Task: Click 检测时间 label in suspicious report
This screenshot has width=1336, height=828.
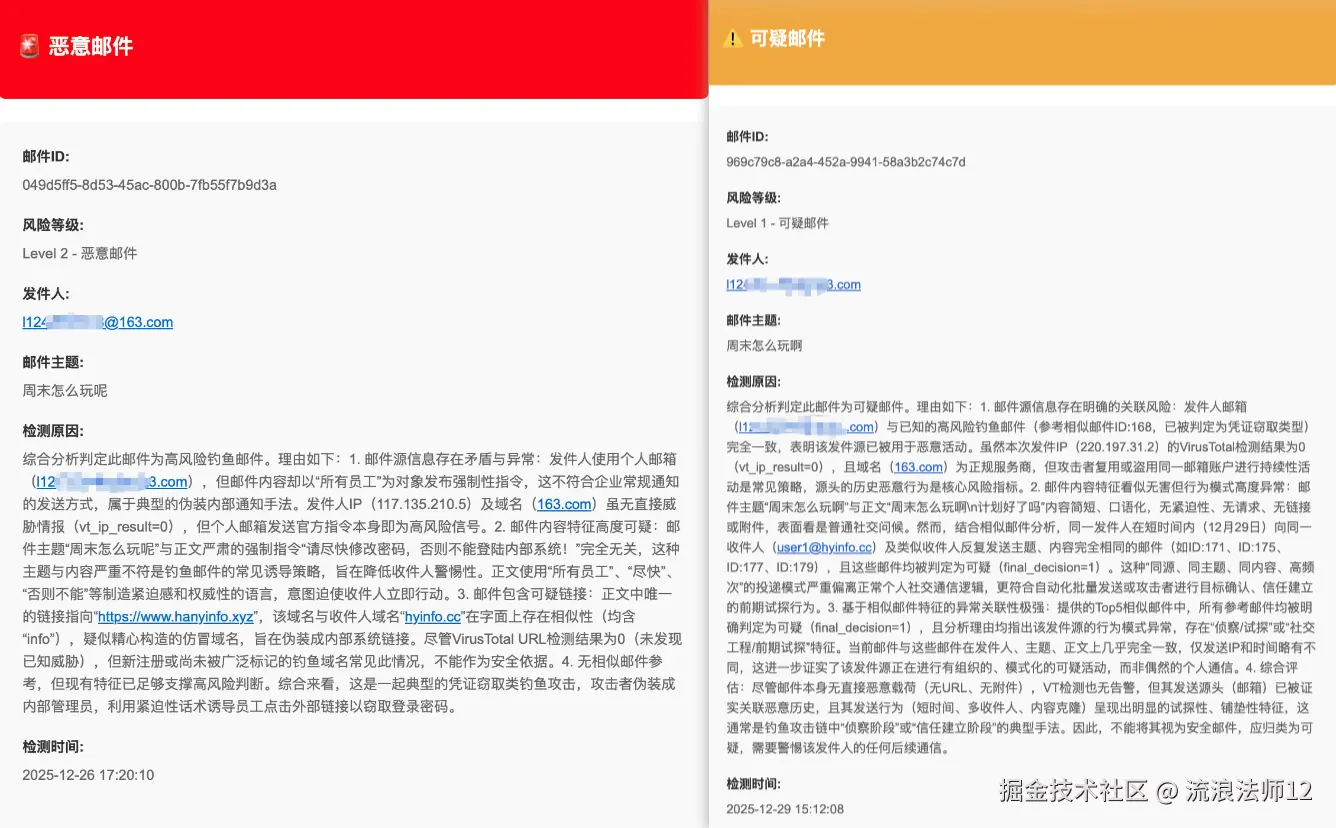Action: click(754, 785)
